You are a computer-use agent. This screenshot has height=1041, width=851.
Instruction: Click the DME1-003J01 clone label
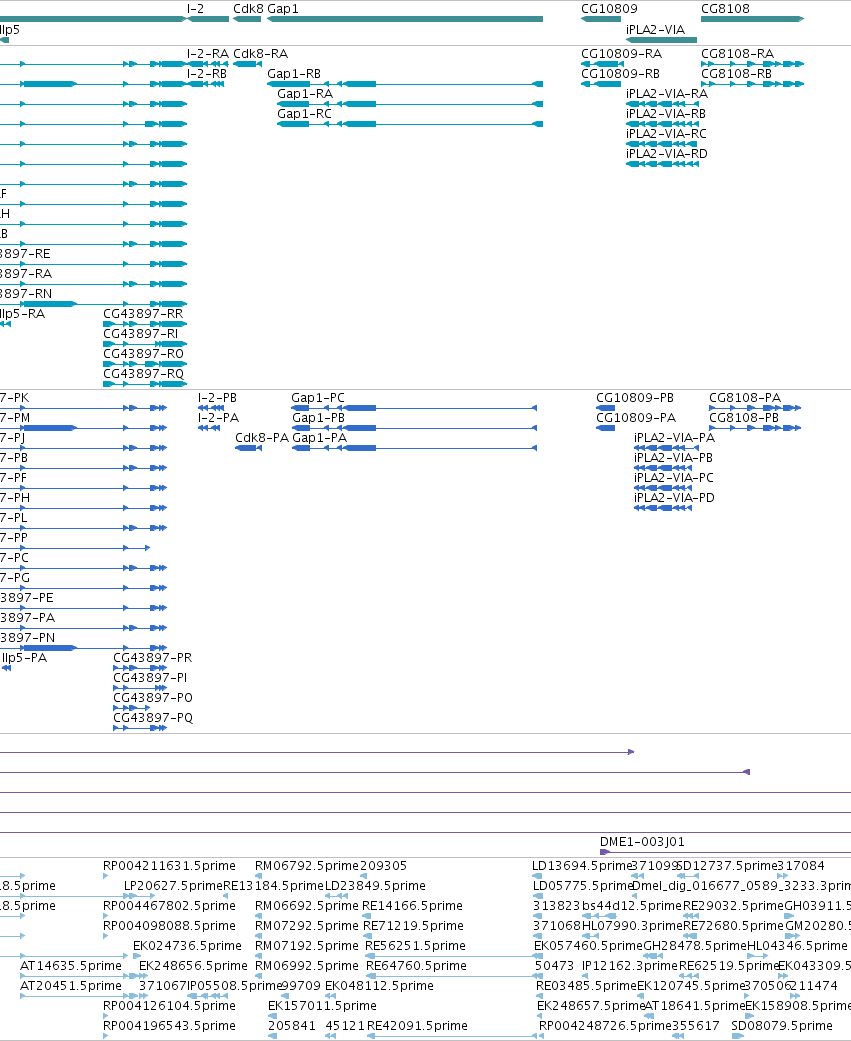[x=642, y=842]
